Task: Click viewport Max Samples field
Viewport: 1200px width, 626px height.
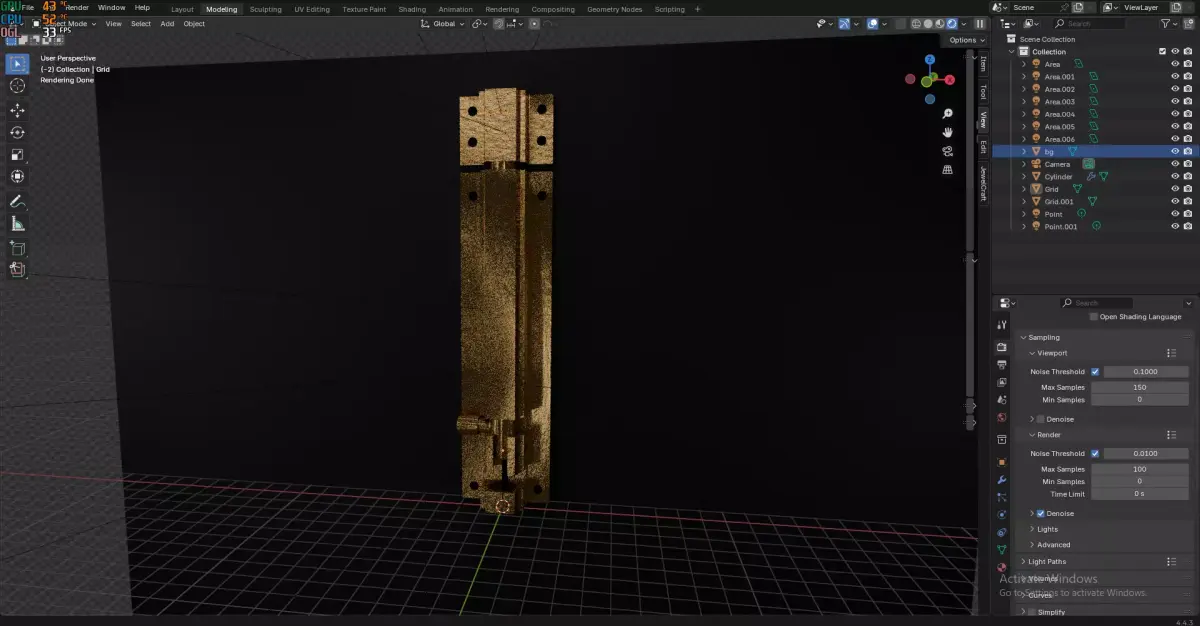Action: (1139, 387)
